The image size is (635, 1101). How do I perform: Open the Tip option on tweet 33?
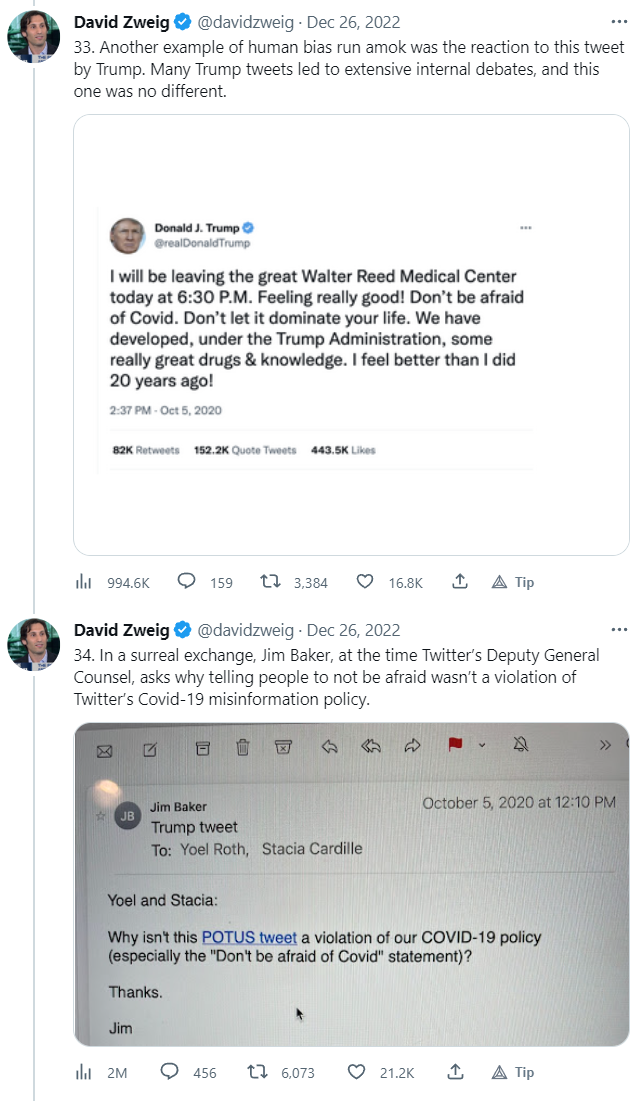tap(514, 582)
